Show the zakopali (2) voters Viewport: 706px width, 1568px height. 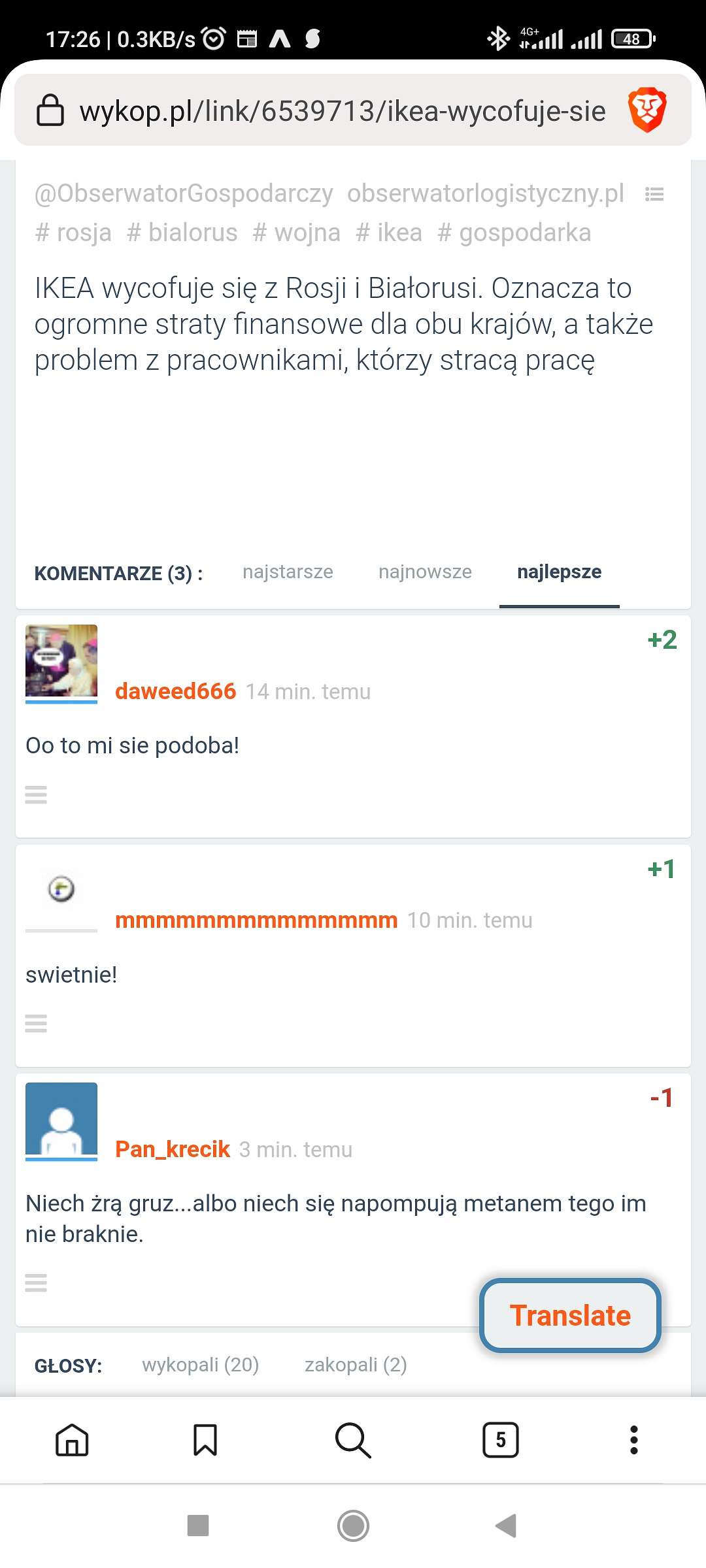pos(356,1364)
